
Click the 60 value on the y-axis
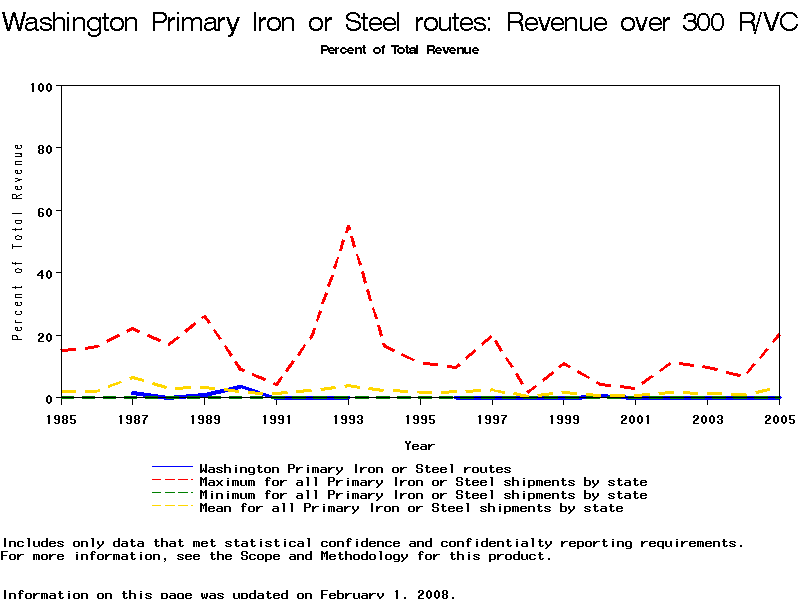tap(44, 211)
